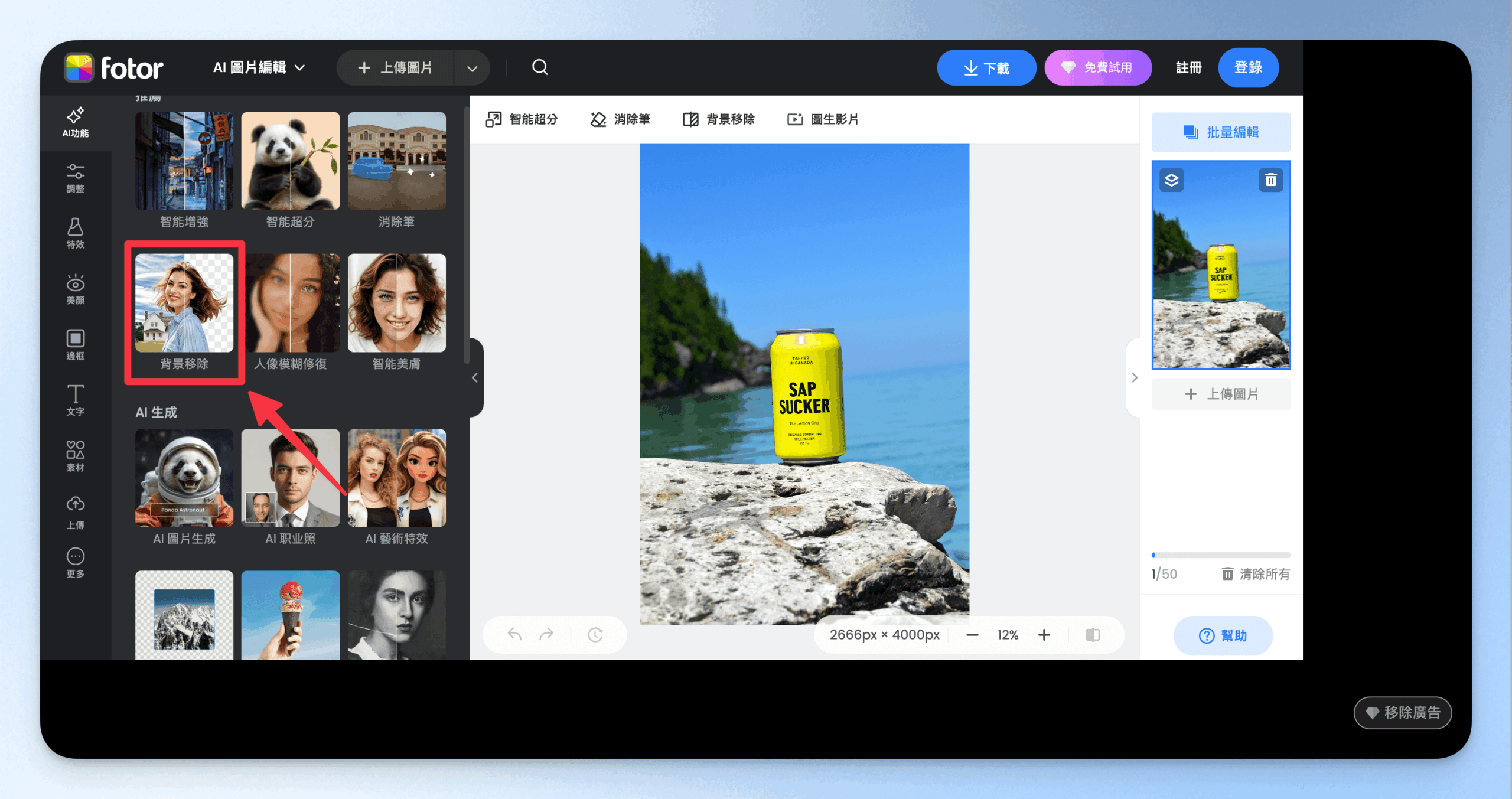Click the undo arrow icon
Viewport: 1512px width, 799px height.
(x=514, y=635)
